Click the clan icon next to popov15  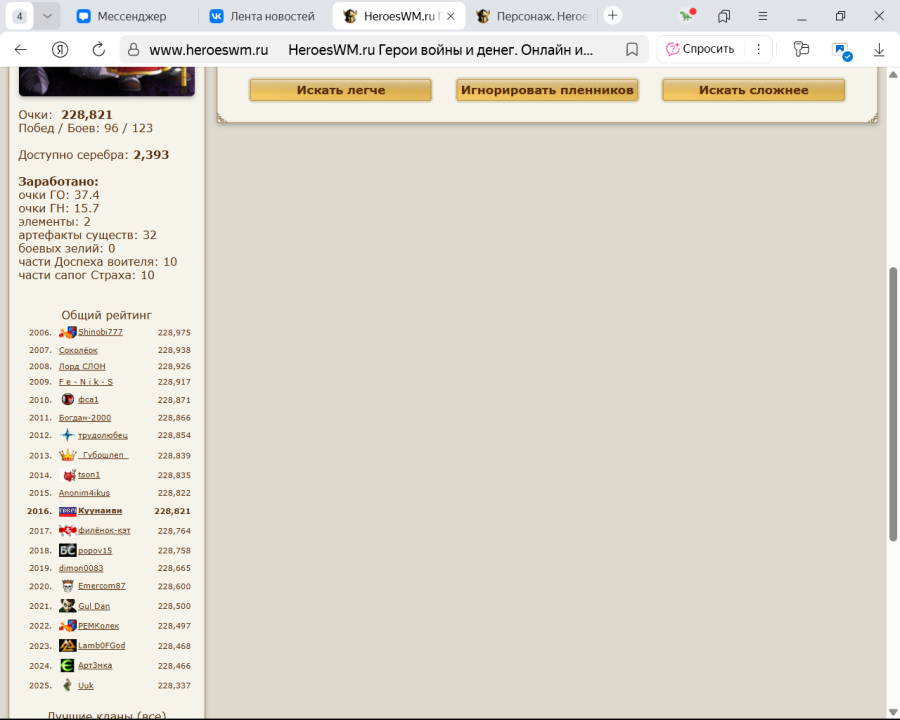pyautogui.click(x=67, y=550)
